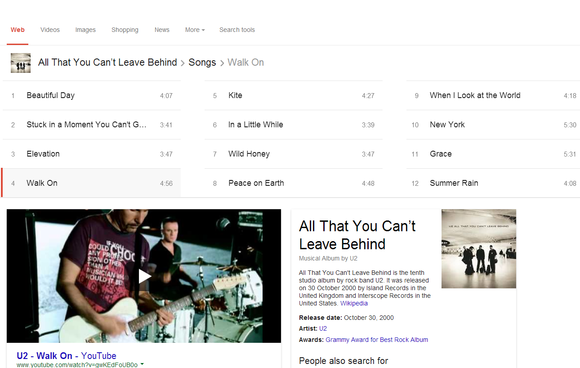Image resolution: width=580 pixels, height=368 pixels.
Task: Choose the track New York
Action: [x=493, y=125]
